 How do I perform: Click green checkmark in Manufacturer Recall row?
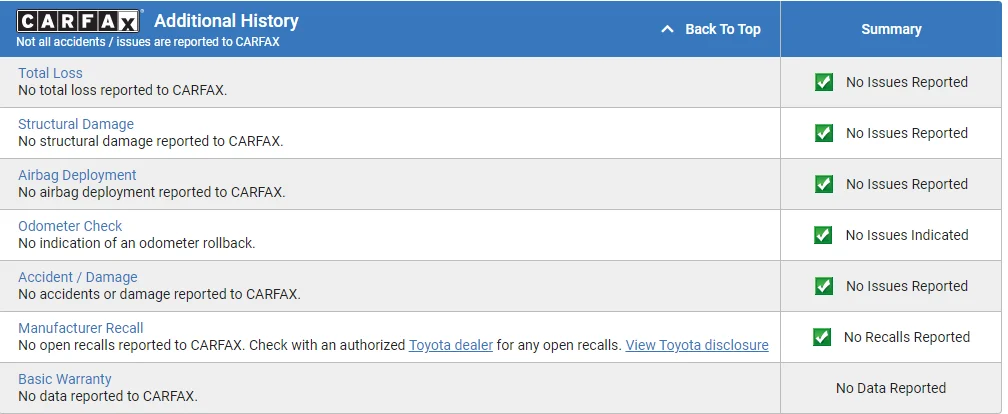tap(822, 337)
